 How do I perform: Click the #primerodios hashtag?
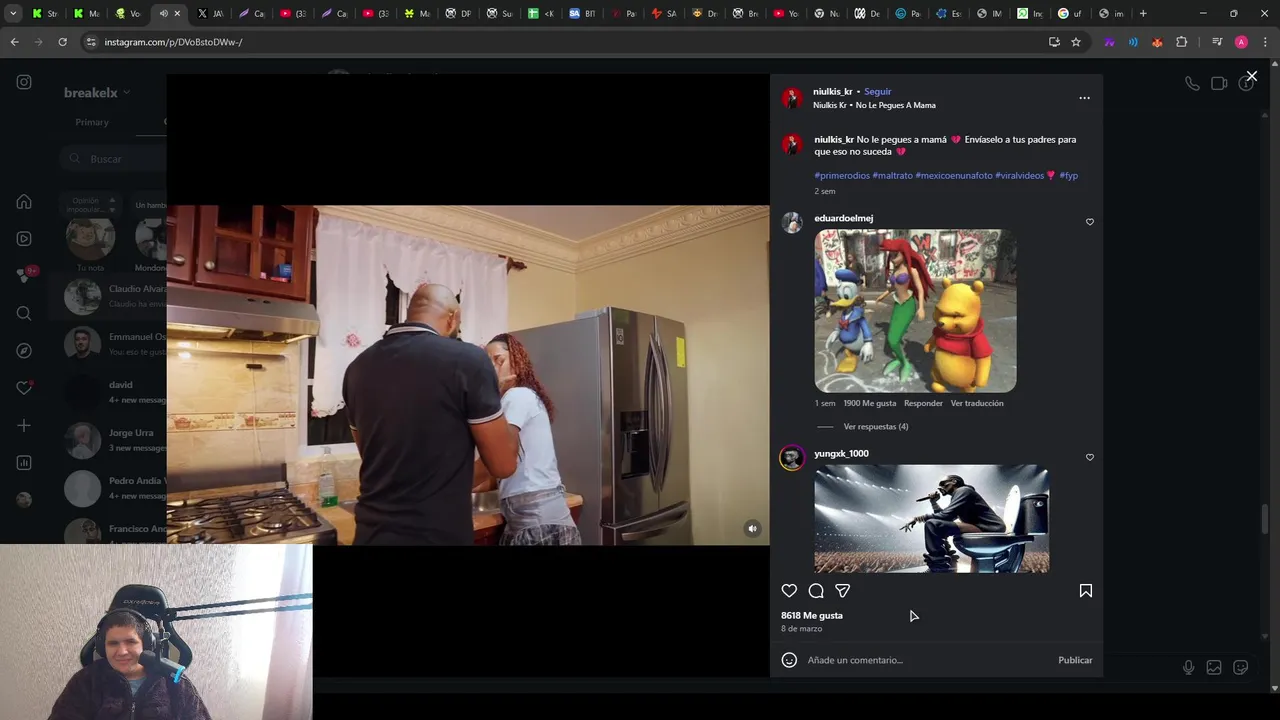(842, 176)
